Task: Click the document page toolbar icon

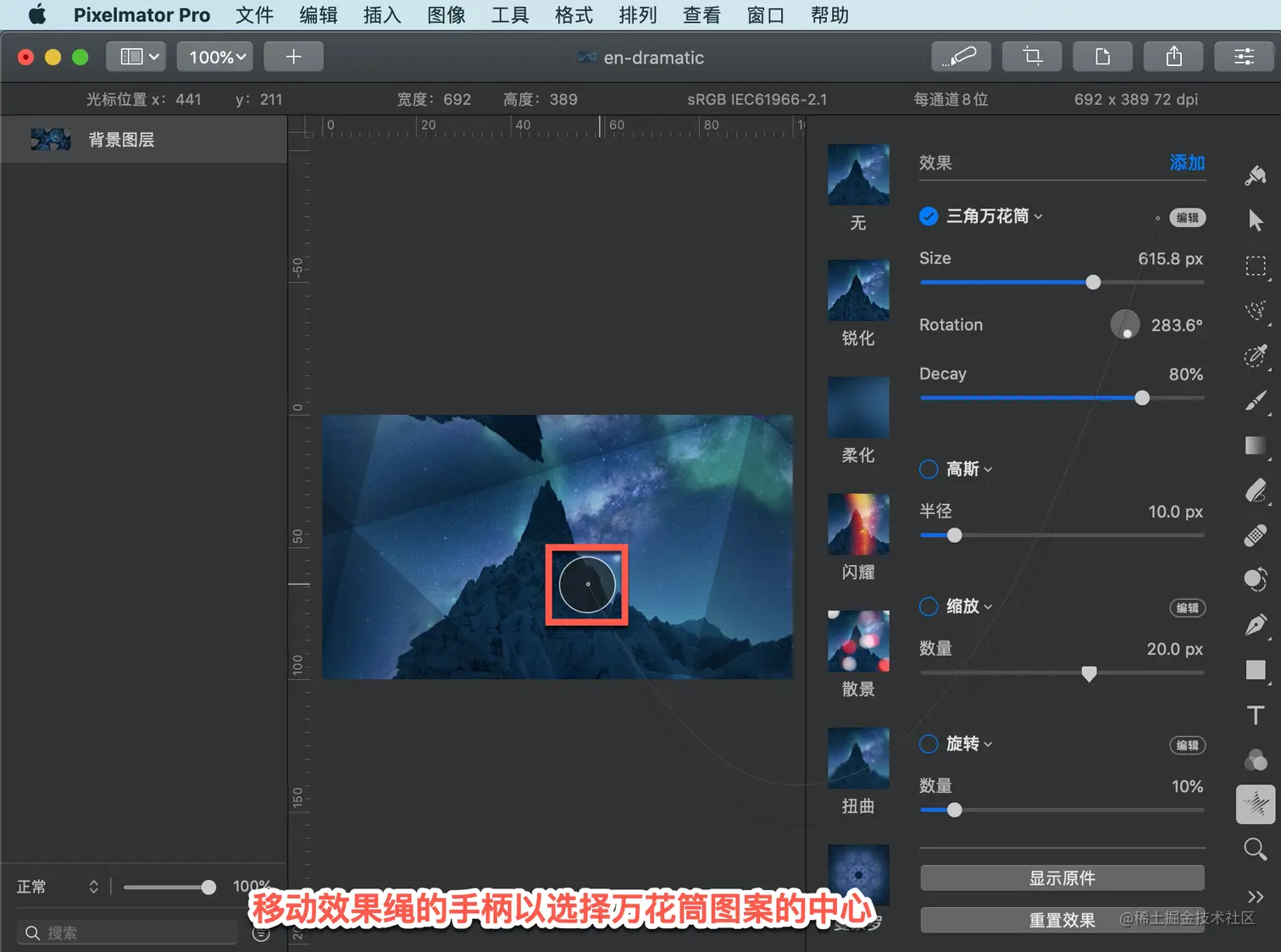Action: (1102, 57)
